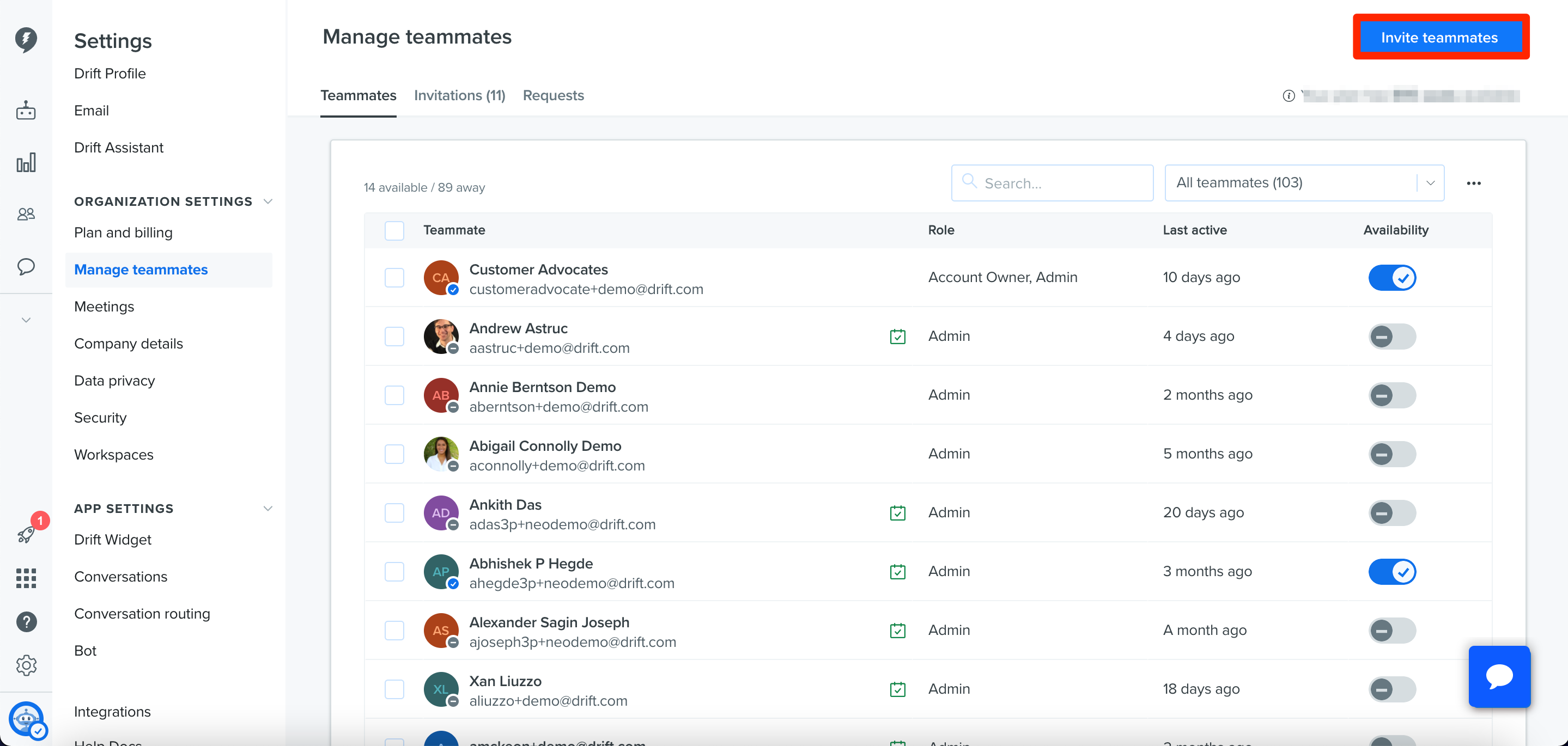This screenshot has width=1568, height=746.
Task: Open the blue chat widget bubble
Action: (1499, 676)
